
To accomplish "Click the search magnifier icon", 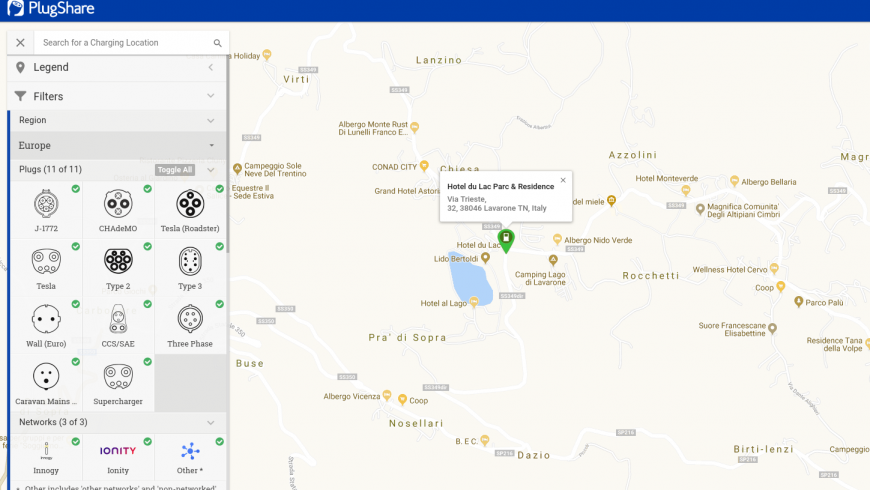I will (217, 43).
